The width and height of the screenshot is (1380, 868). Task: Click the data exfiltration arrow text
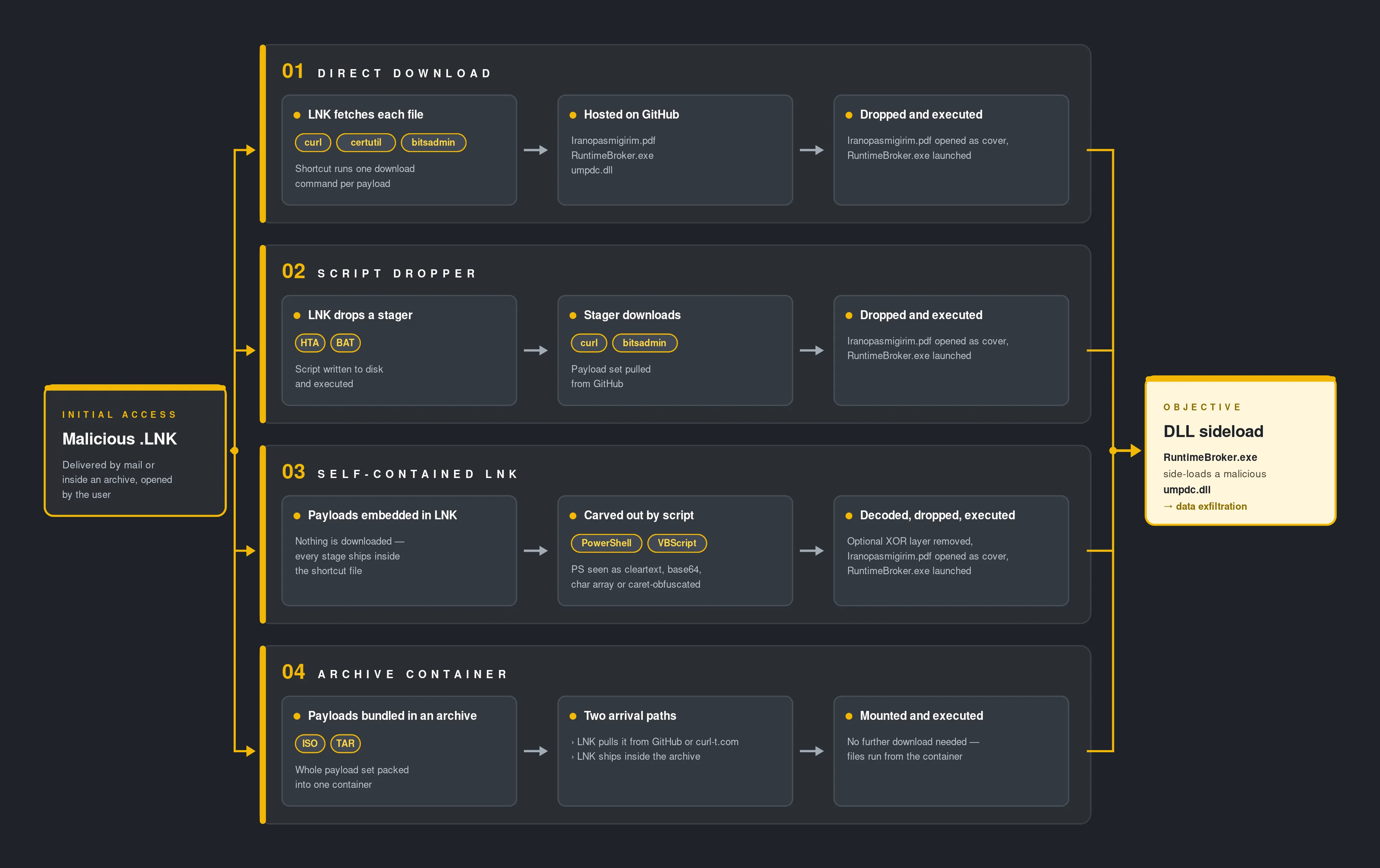pos(1205,506)
